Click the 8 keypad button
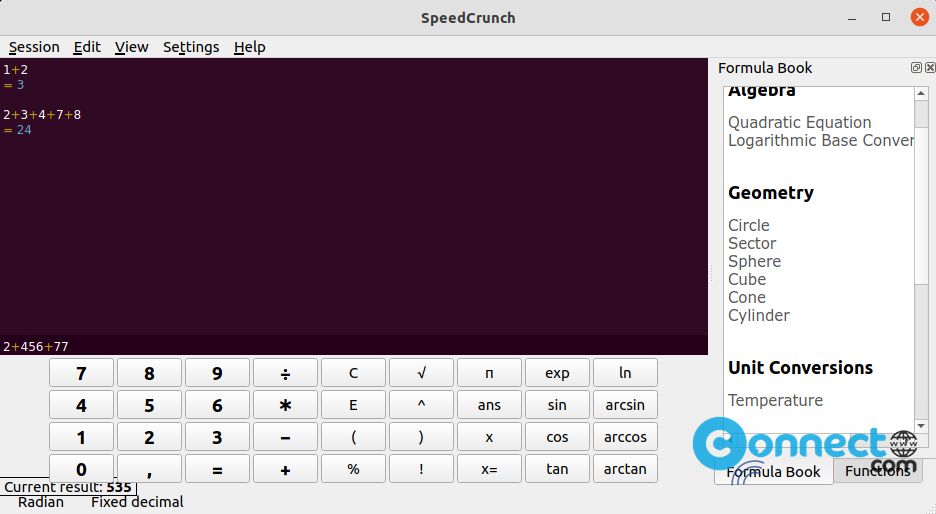Image resolution: width=936 pixels, height=514 pixels. coord(149,373)
